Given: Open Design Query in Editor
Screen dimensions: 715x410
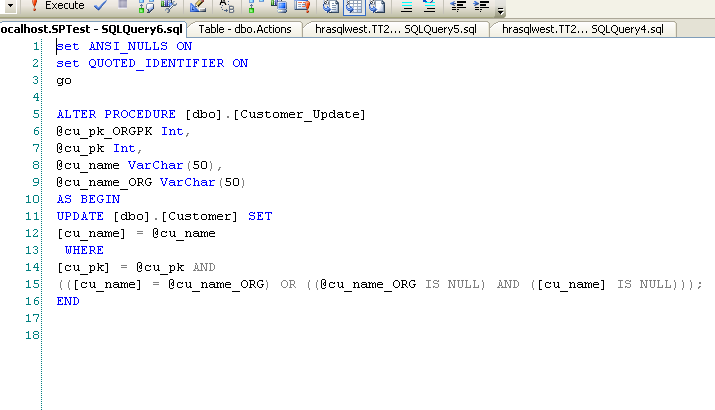Looking at the screenshot, I should pos(197,7).
